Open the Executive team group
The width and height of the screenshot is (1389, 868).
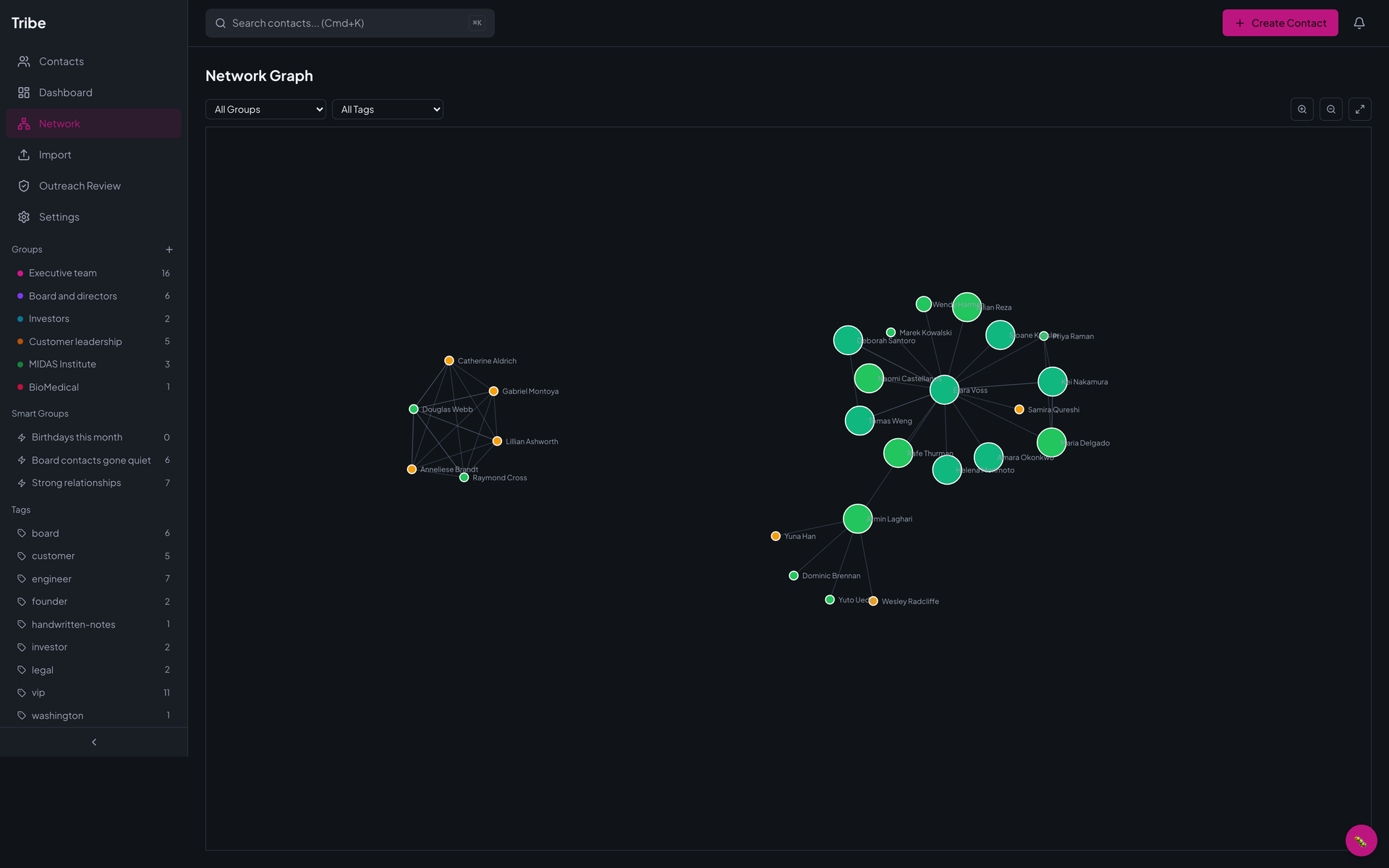(x=94, y=273)
